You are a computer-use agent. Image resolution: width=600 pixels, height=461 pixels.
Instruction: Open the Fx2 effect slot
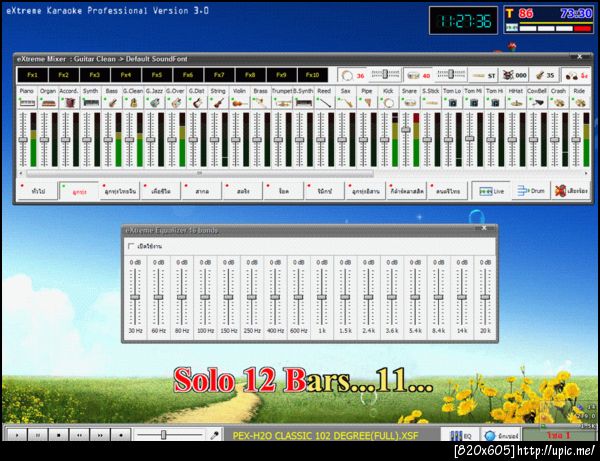[64, 75]
